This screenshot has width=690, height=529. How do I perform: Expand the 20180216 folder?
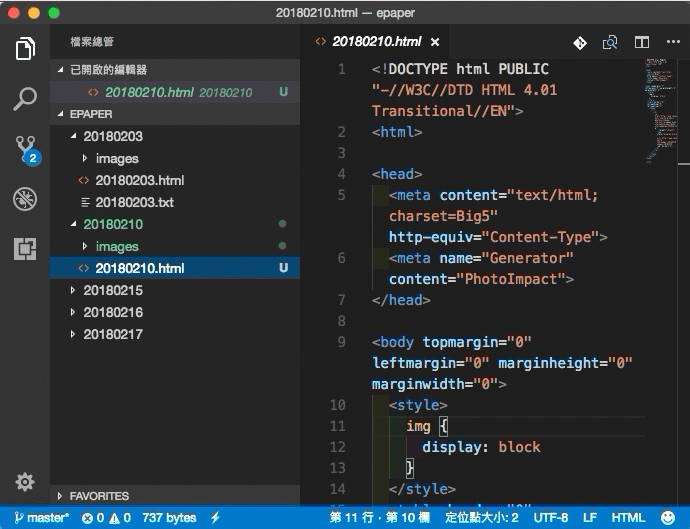[x=175, y=312]
